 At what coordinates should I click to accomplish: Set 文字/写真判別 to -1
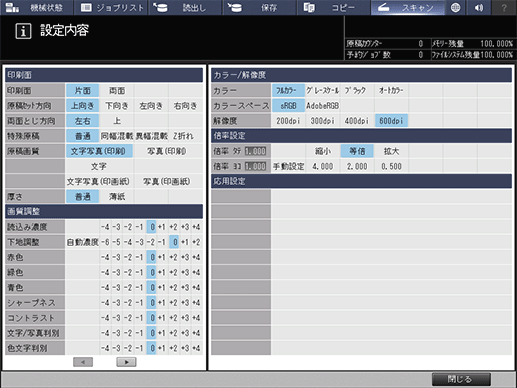click(x=139, y=333)
